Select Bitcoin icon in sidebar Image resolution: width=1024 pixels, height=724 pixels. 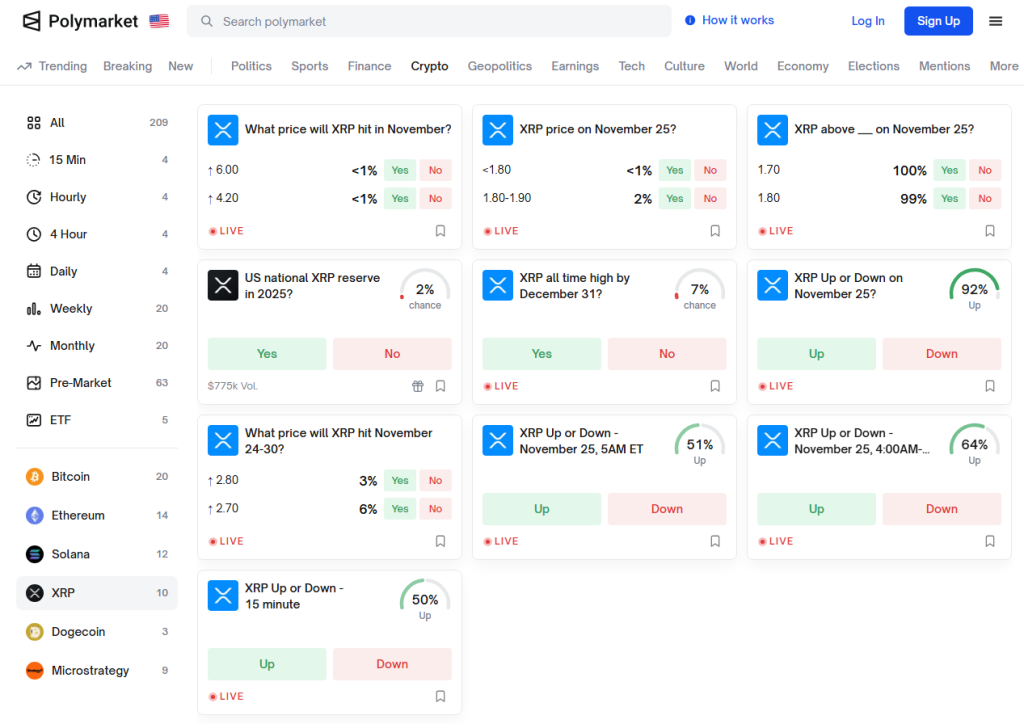coord(35,477)
